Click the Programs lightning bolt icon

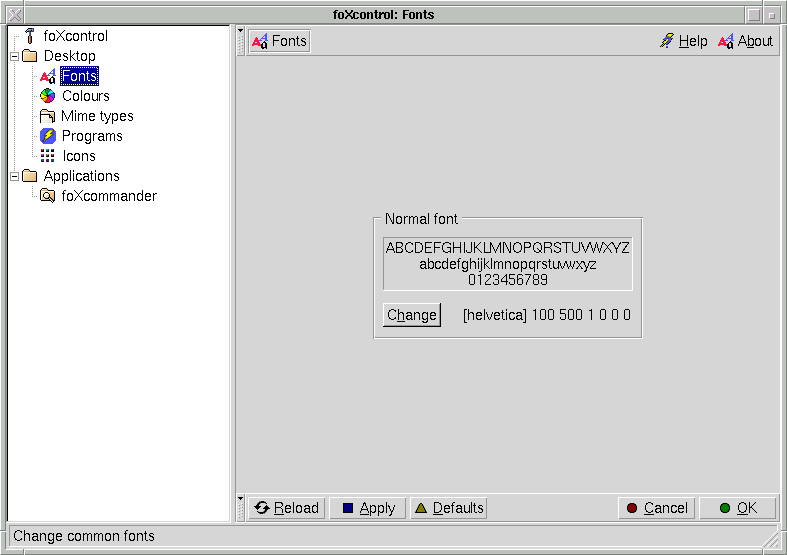(x=48, y=135)
